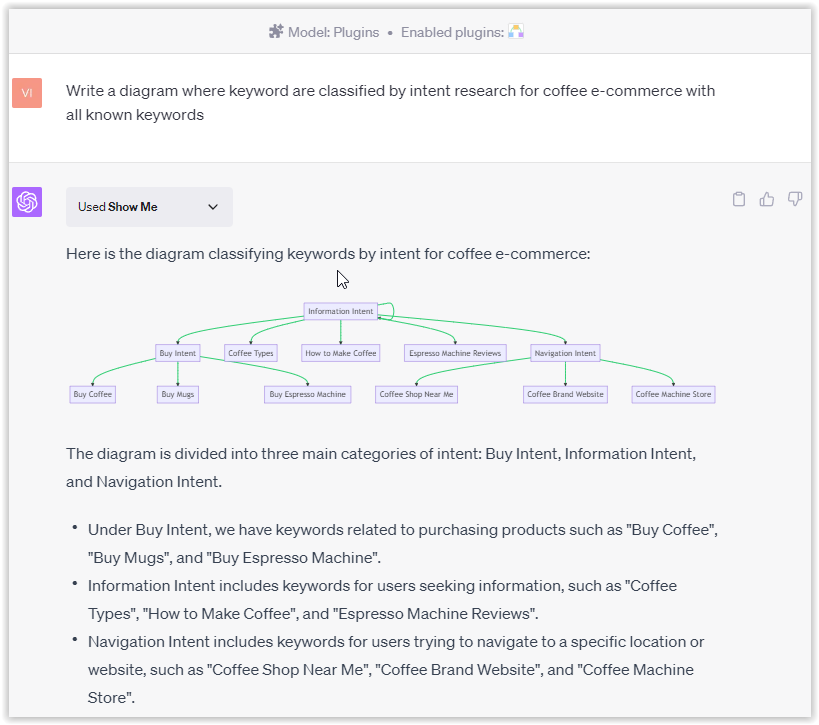Click the 'Coffee Brand Website' box

566,394
